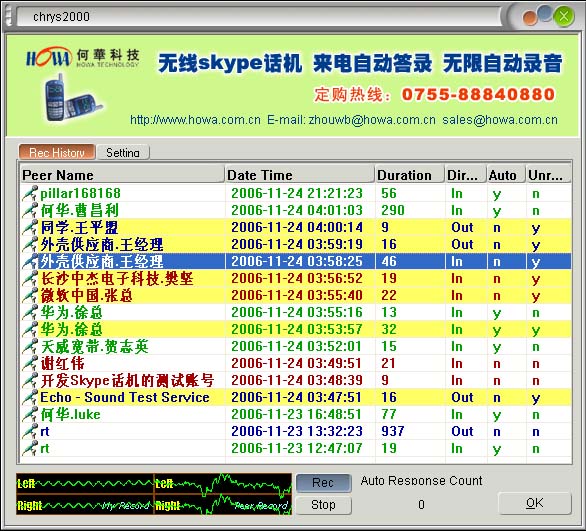The image size is (586, 531).
Task: Select the 何华.luke record
Action: (295, 414)
